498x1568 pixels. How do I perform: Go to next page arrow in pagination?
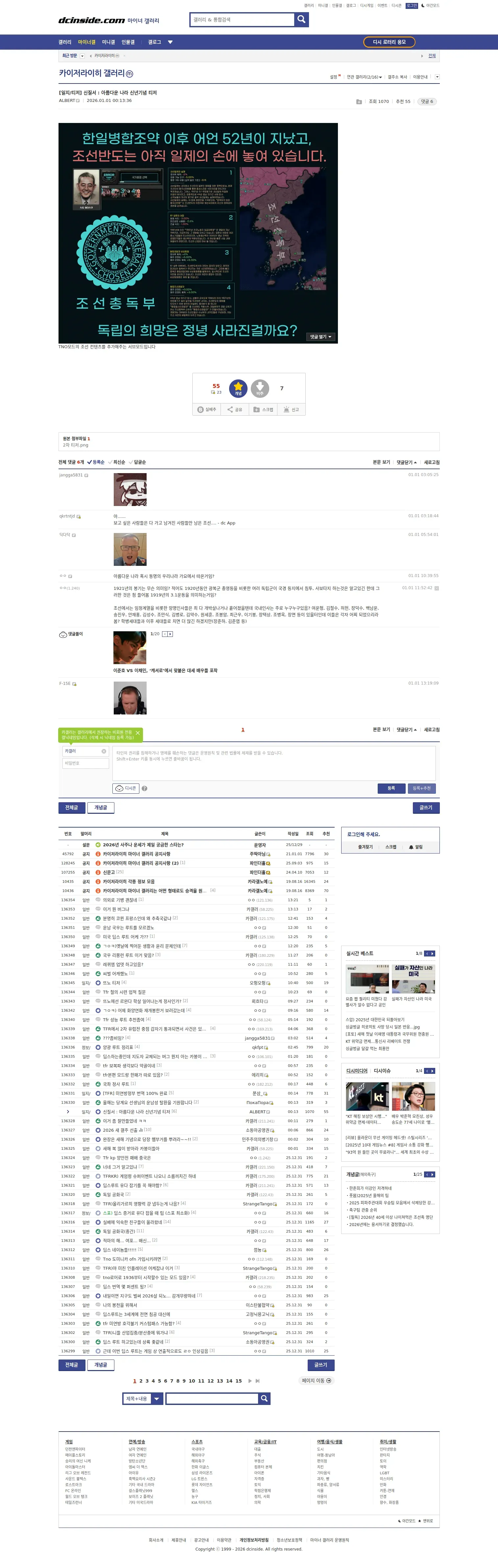[249, 1381]
